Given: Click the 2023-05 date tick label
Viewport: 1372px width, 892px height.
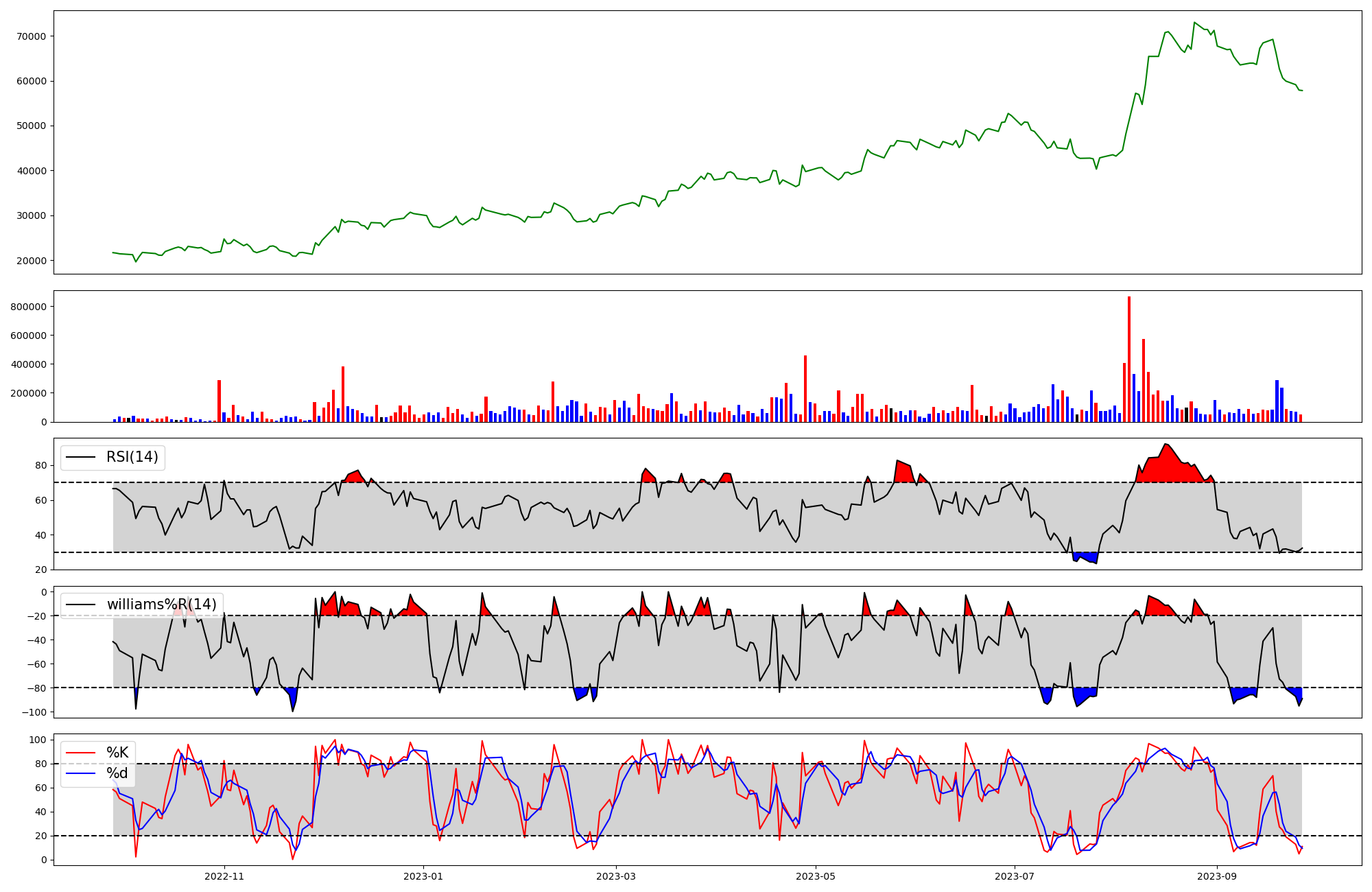Looking at the screenshot, I should click(x=815, y=876).
